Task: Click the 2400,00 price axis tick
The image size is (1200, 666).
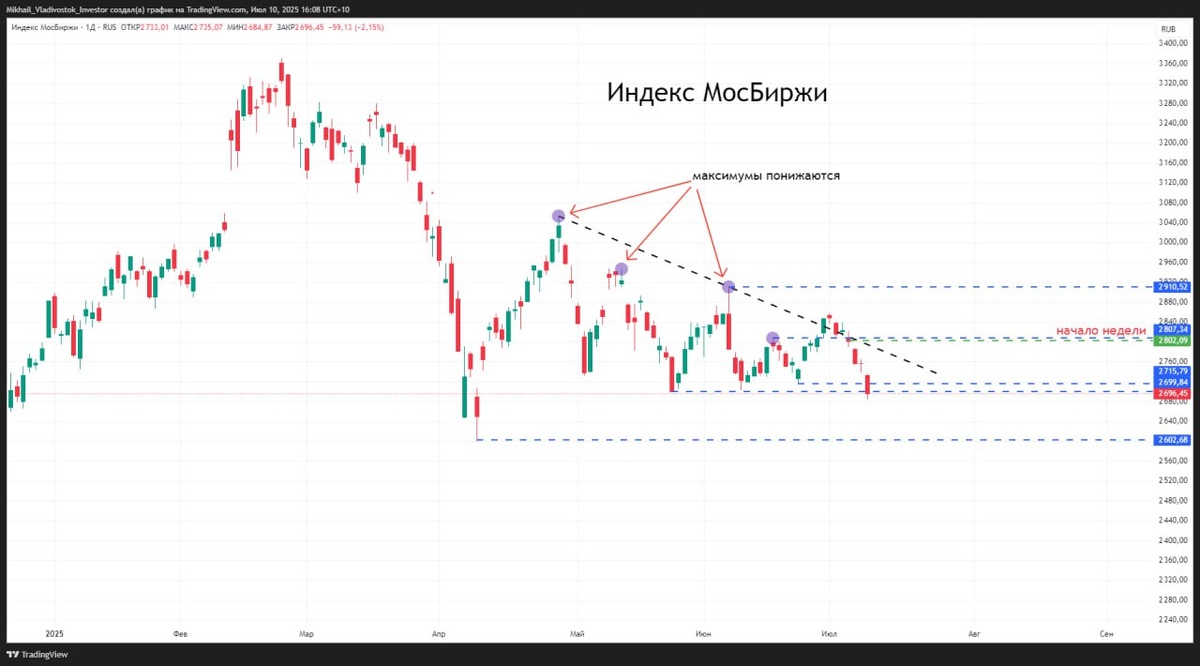Action: tap(1172, 540)
